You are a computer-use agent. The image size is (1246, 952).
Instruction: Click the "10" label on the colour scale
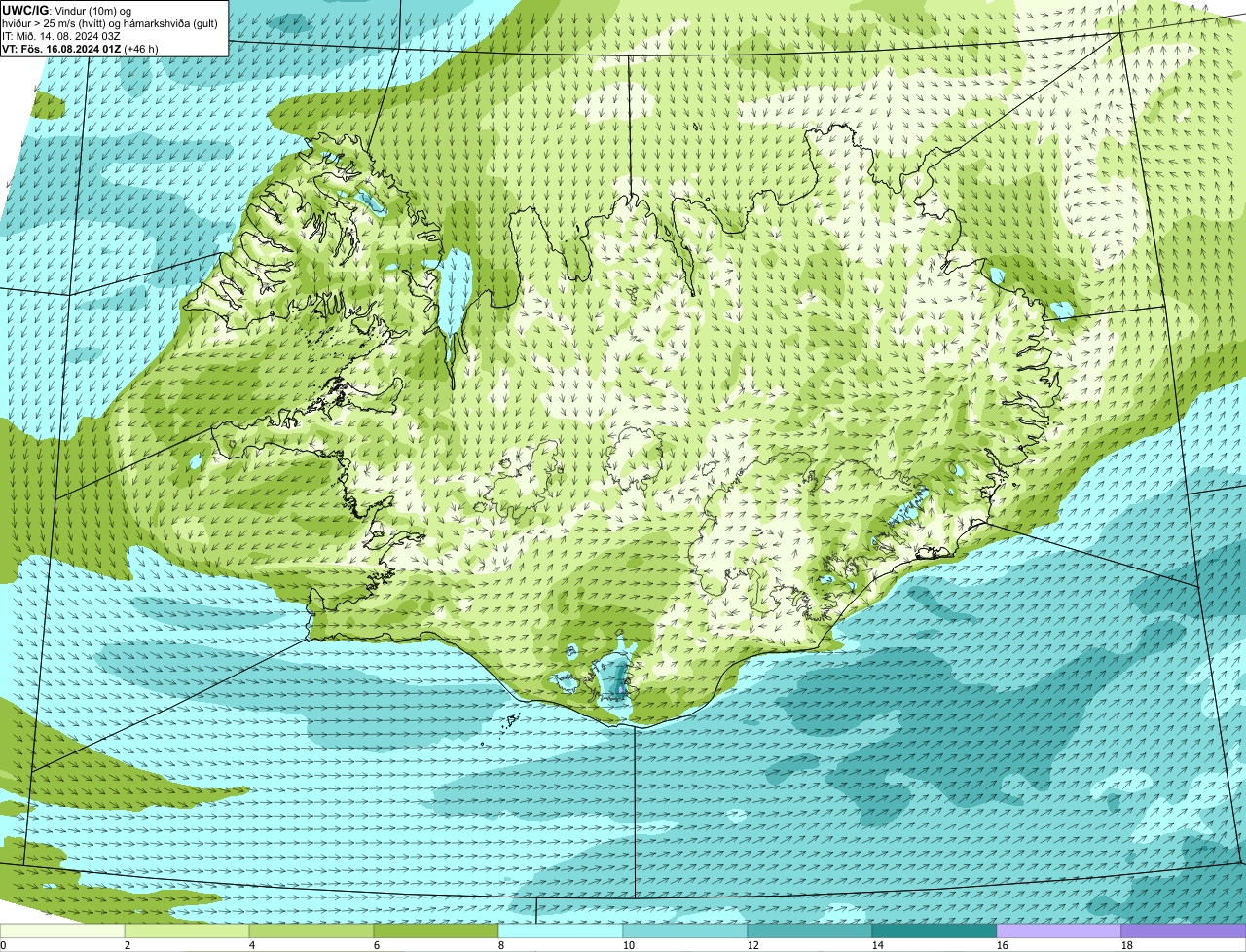[629, 945]
